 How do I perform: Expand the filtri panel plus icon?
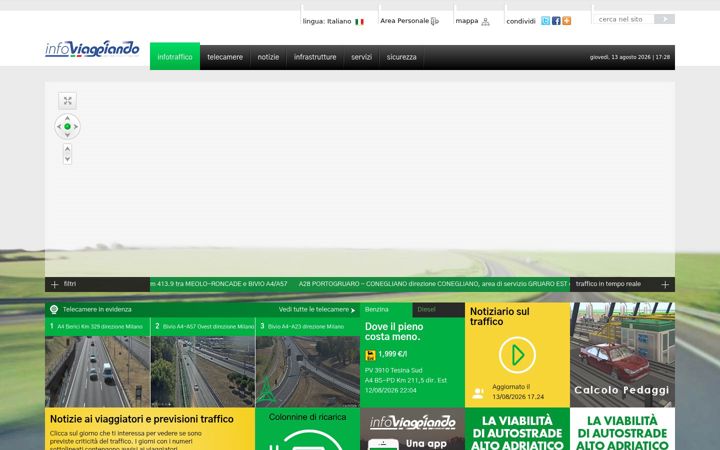click(x=55, y=285)
